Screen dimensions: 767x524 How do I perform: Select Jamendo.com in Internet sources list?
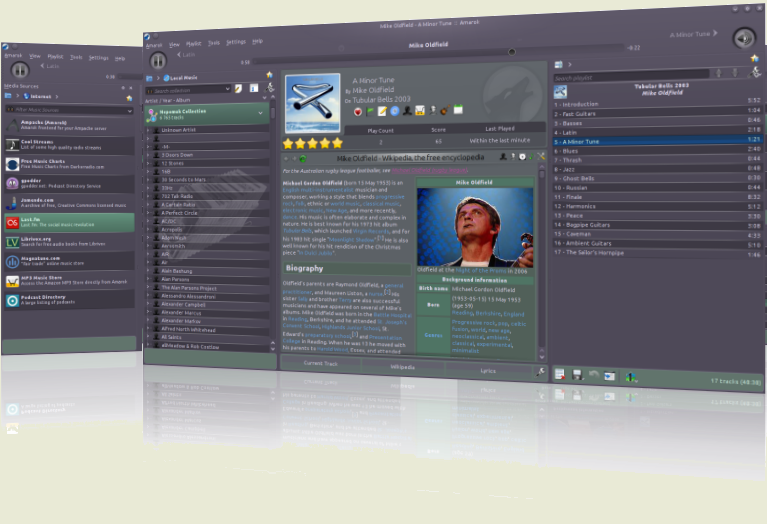[69, 203]
